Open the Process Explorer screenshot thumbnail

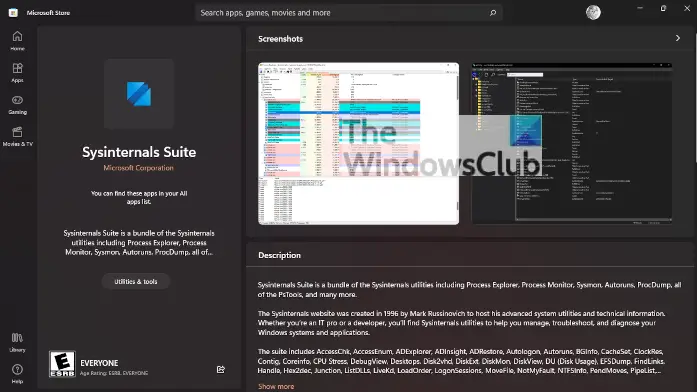[x=358, y=144]
